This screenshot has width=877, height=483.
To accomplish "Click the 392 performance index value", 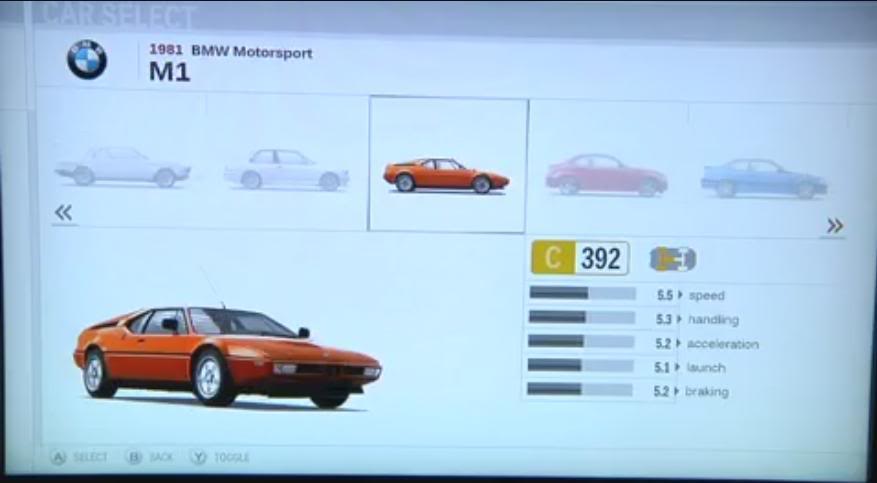I will pyautogui.click(x=601, y=258).
